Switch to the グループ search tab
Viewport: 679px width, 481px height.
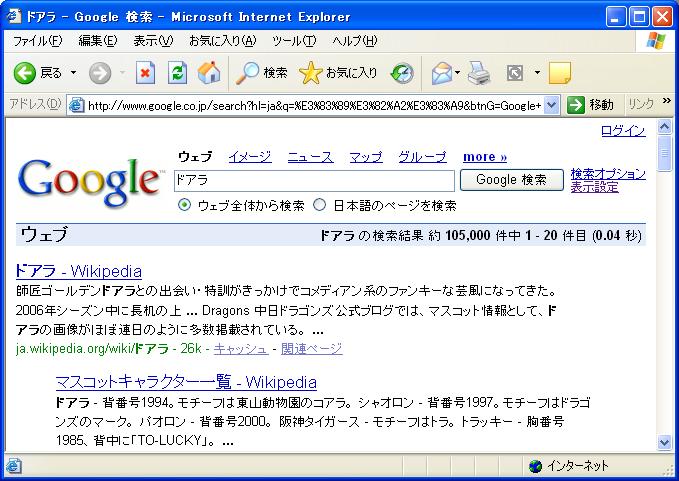[422, 157]
